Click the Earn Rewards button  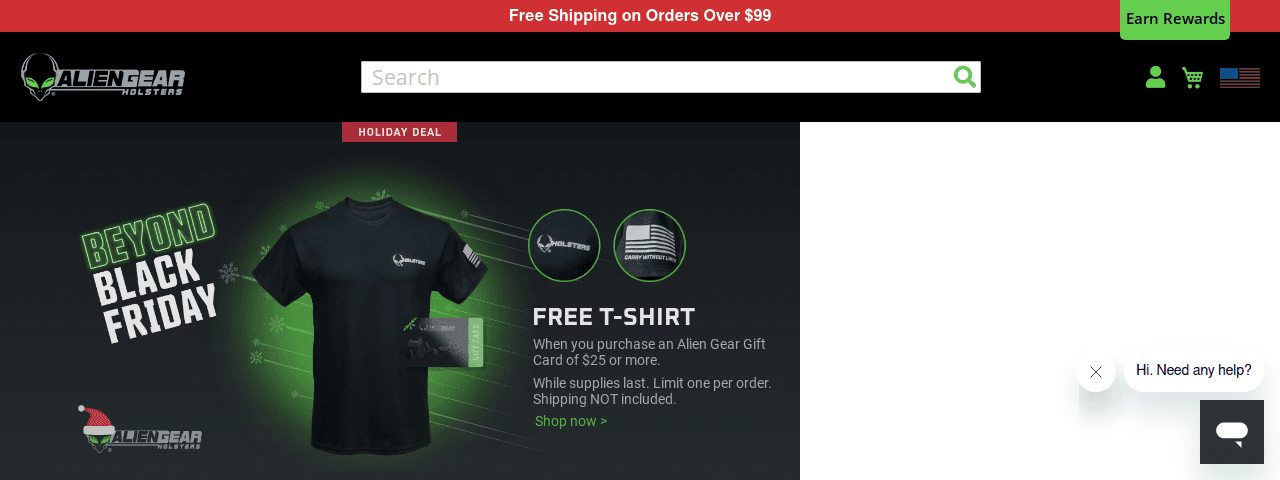(1175, 19)
